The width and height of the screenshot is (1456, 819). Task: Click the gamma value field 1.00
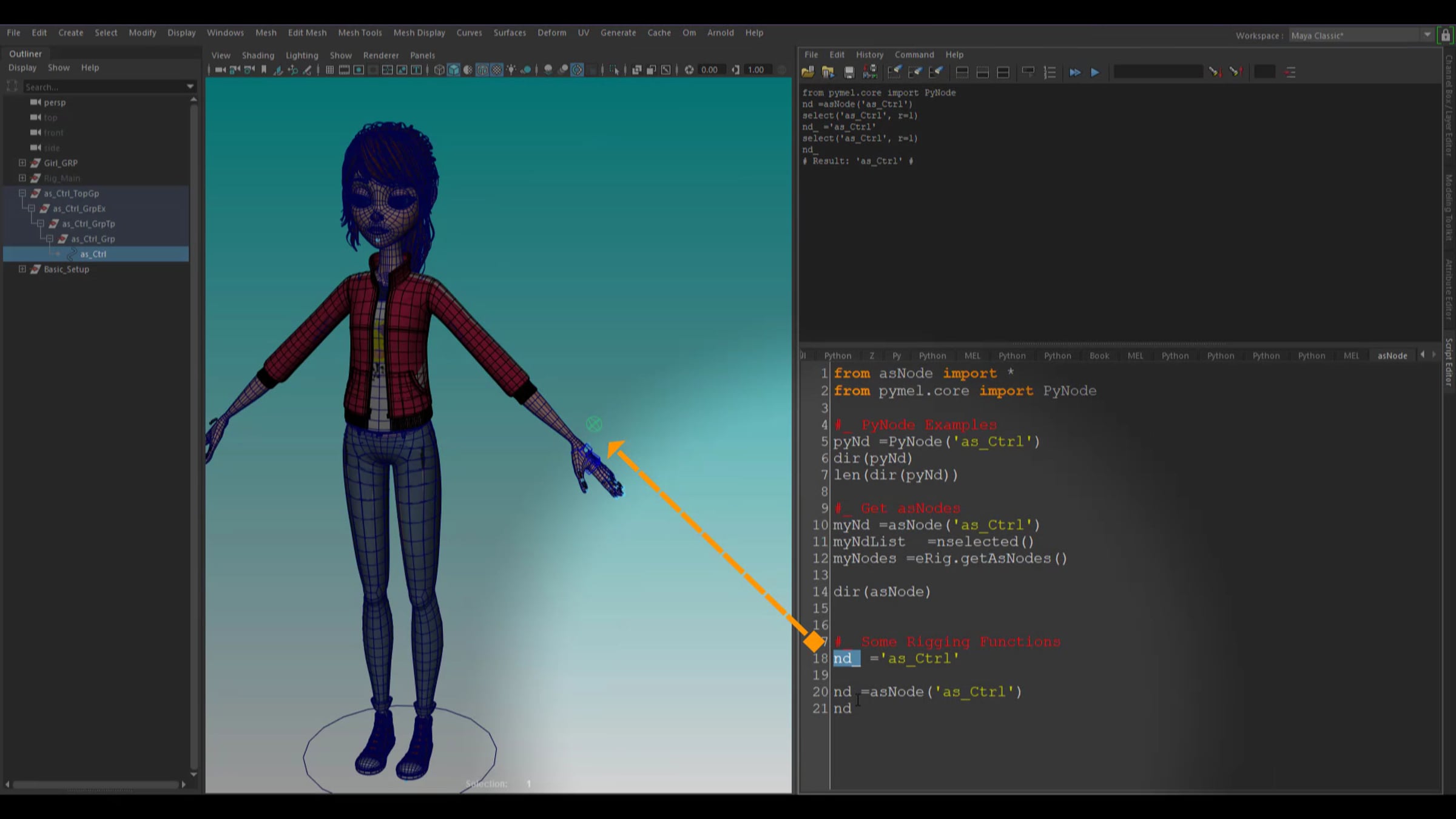click(x=757, y=70)
